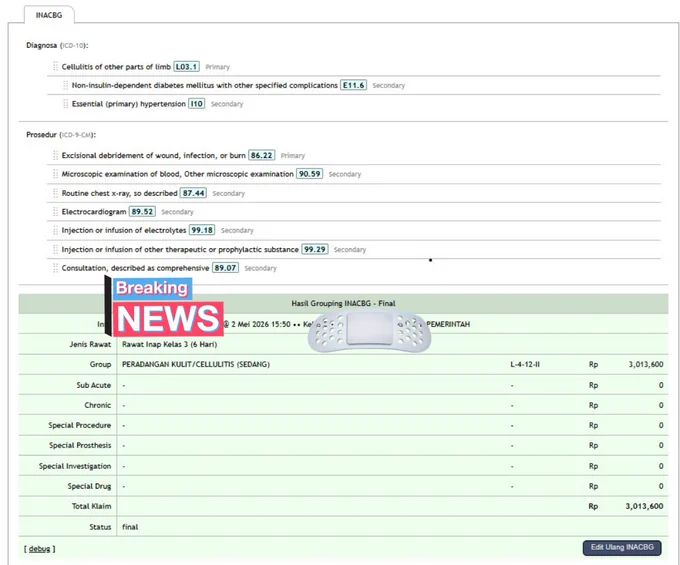
Task: Click diagnosis Essential (primary) hypertension
Action: pyautogui.click(x=129, y=104)
